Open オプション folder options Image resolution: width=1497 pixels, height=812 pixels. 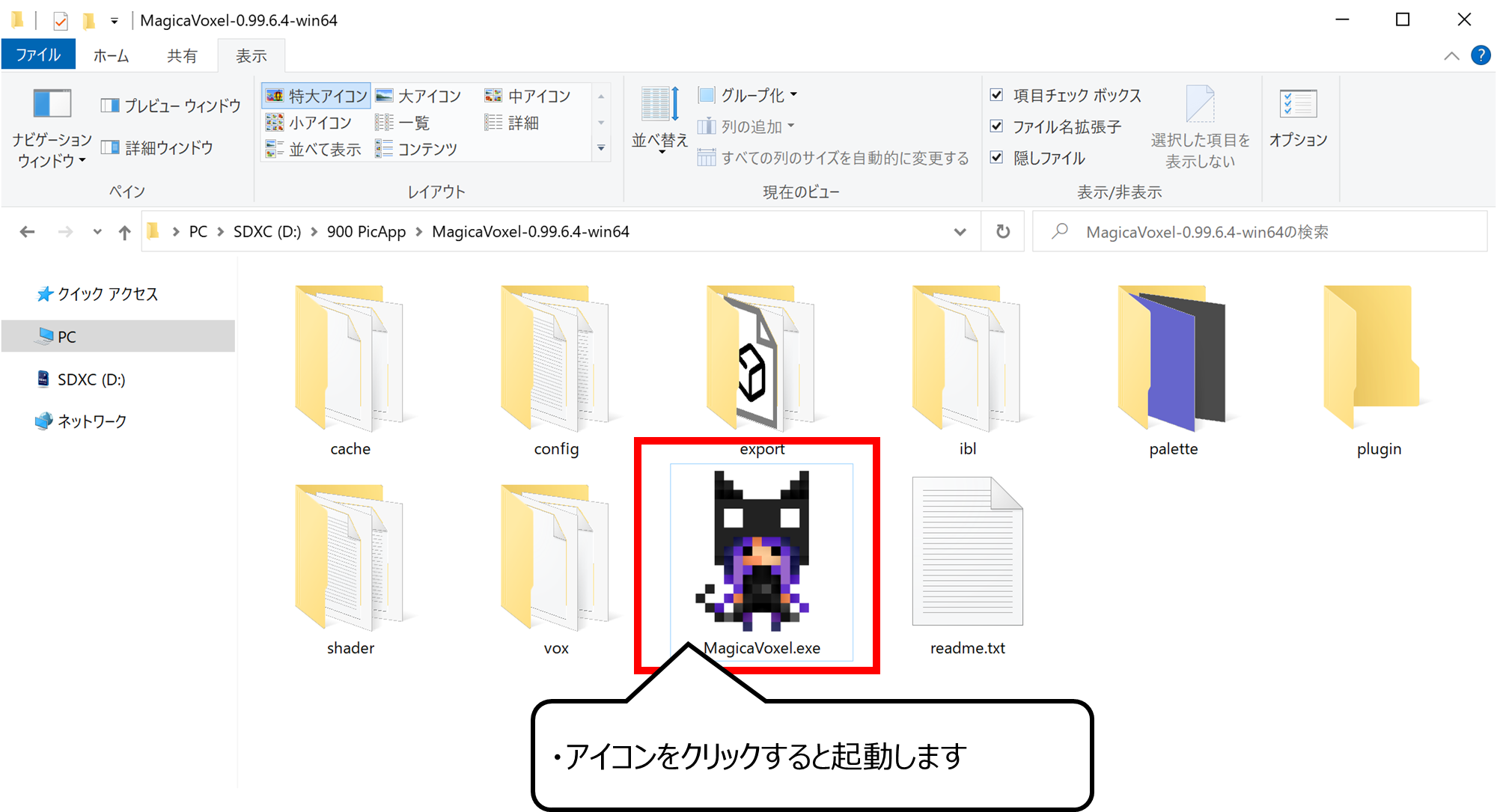tap(1299, 118)
